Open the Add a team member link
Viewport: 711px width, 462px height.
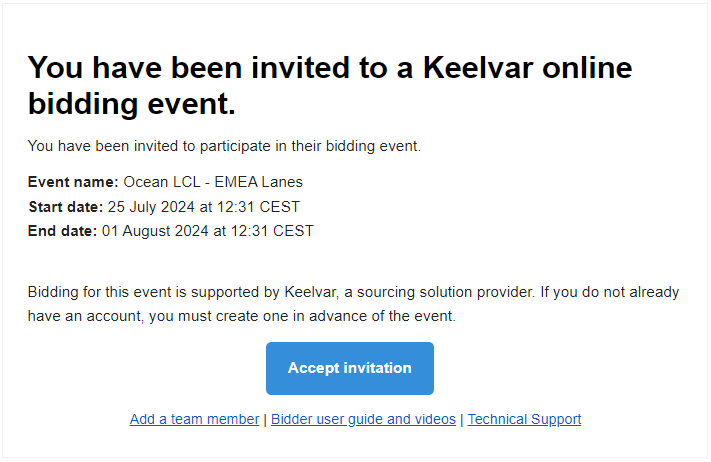(x=194, y=419)
